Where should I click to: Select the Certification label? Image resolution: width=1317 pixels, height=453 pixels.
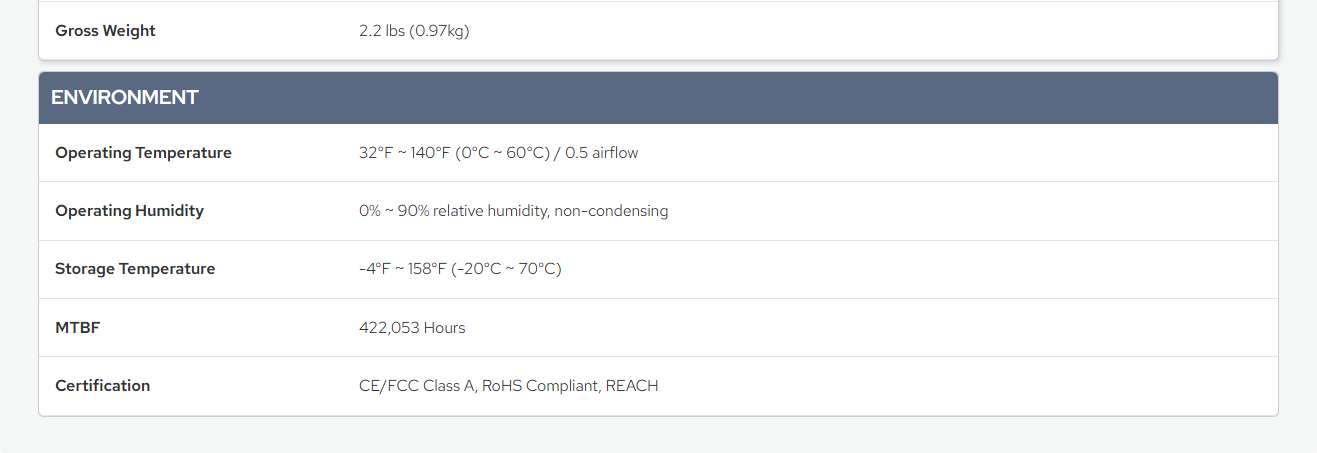[x=103, y=386]
